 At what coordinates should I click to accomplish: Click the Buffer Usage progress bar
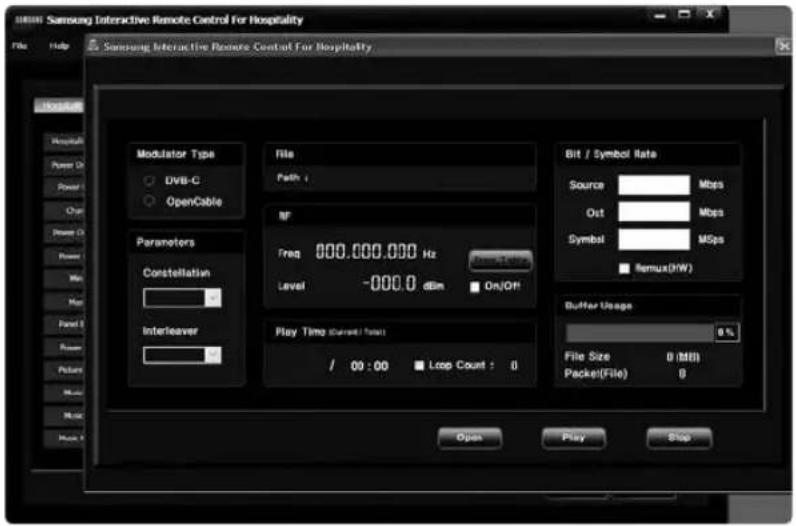pos(640,333)
